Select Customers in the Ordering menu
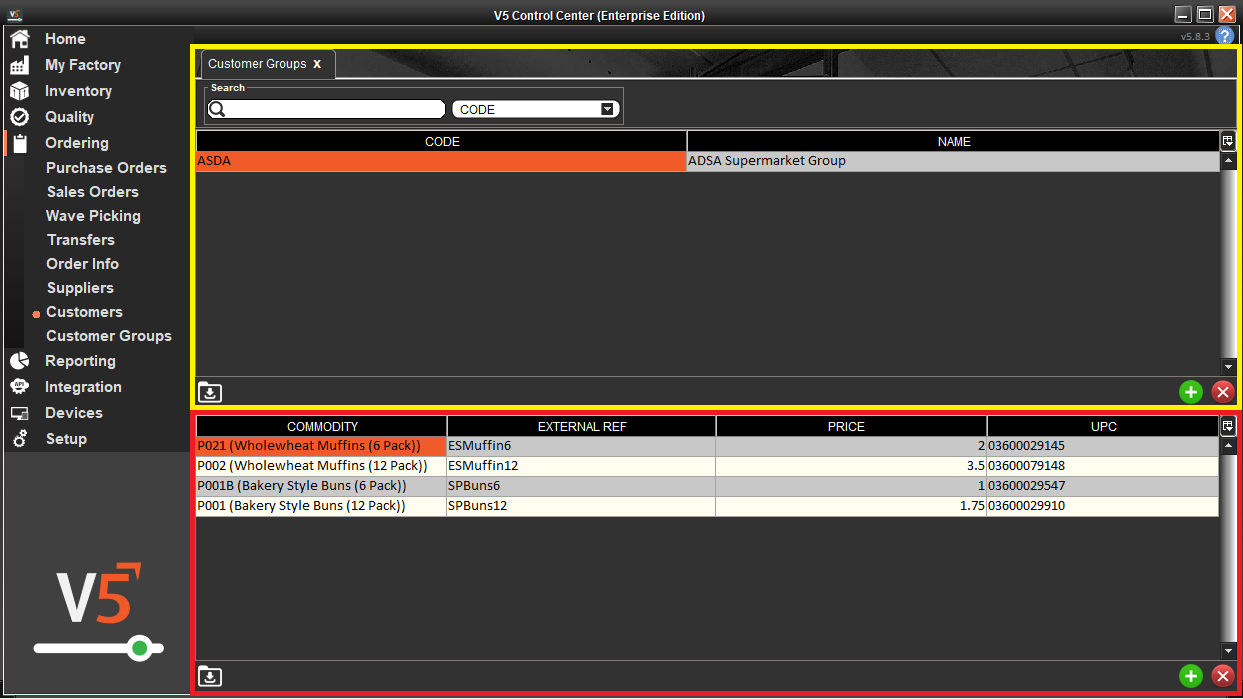The height and width of the screenshot is (699, 1243). [84, 311]
